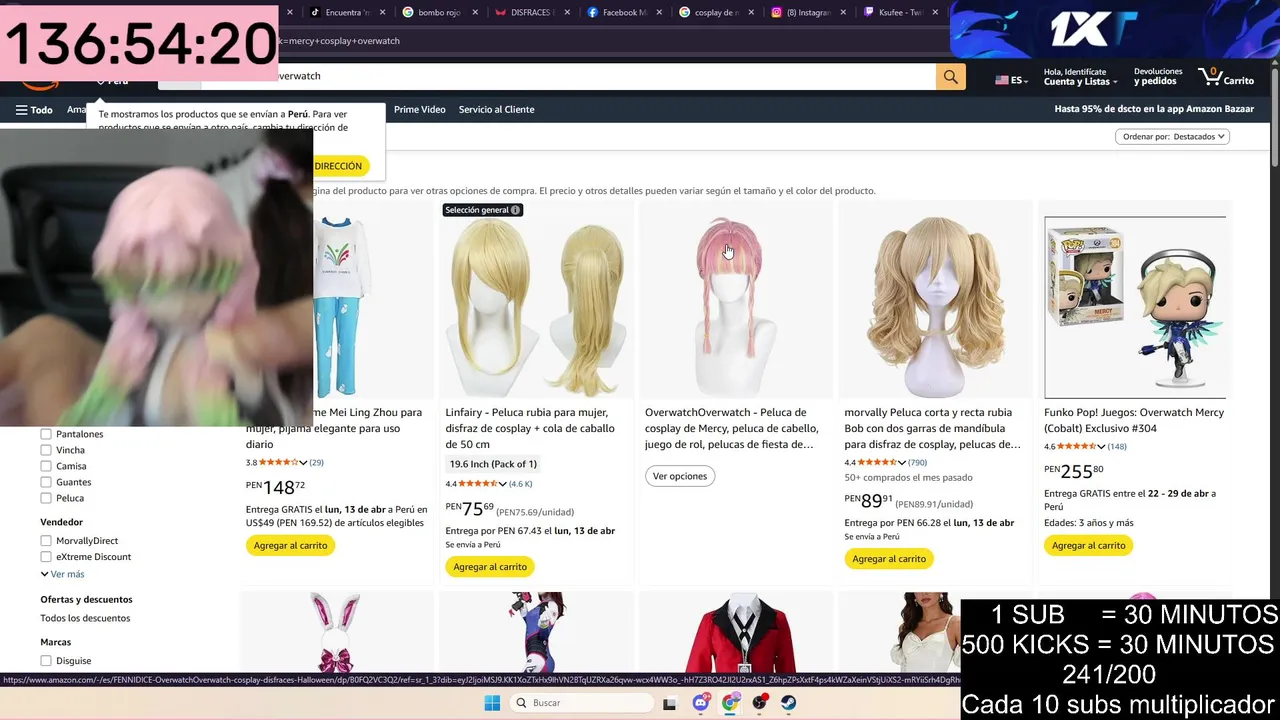Tick the Pantalones checkbox

coord(46,434)
